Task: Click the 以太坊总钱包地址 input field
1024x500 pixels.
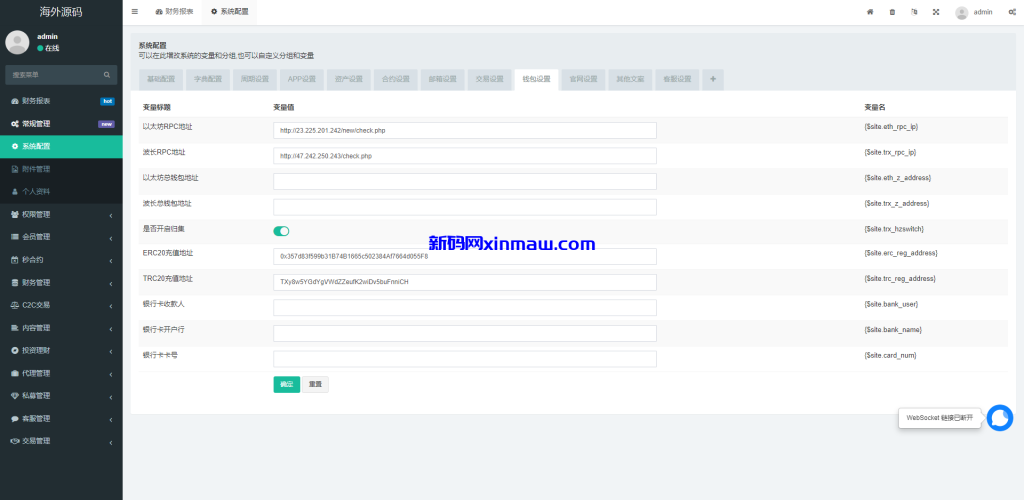Action: [464, 181]
